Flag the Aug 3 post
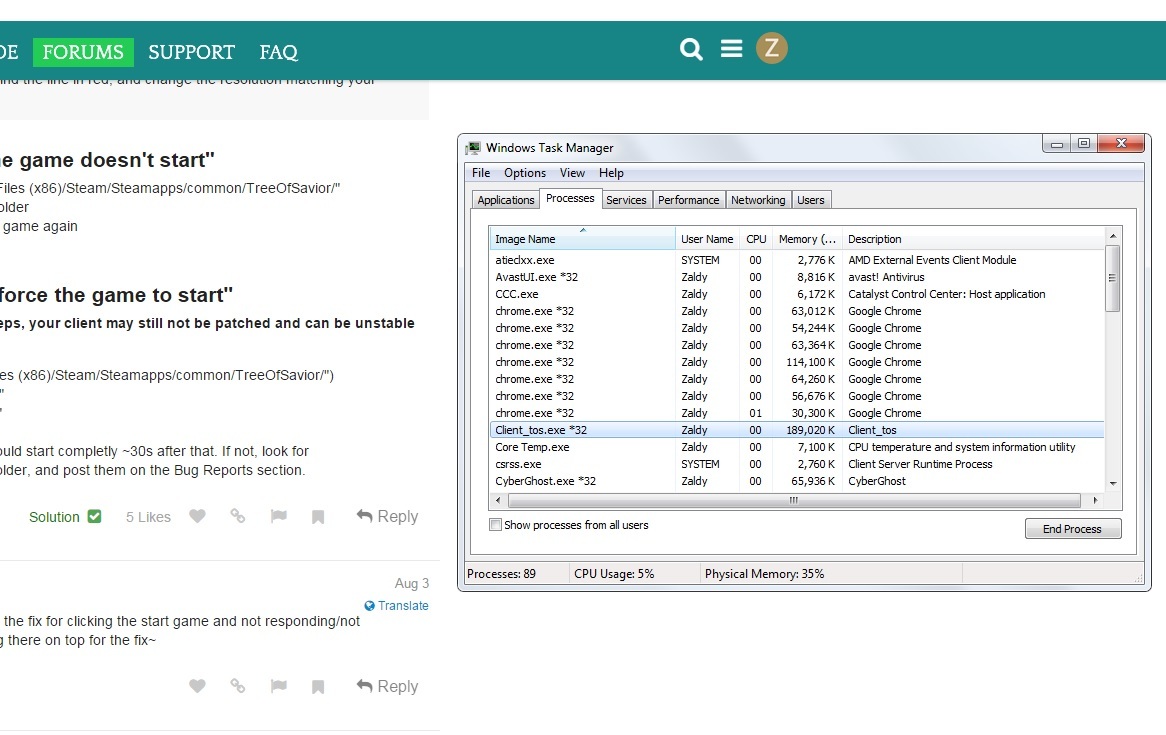1166x735 pixels. (x=279, y=687)
